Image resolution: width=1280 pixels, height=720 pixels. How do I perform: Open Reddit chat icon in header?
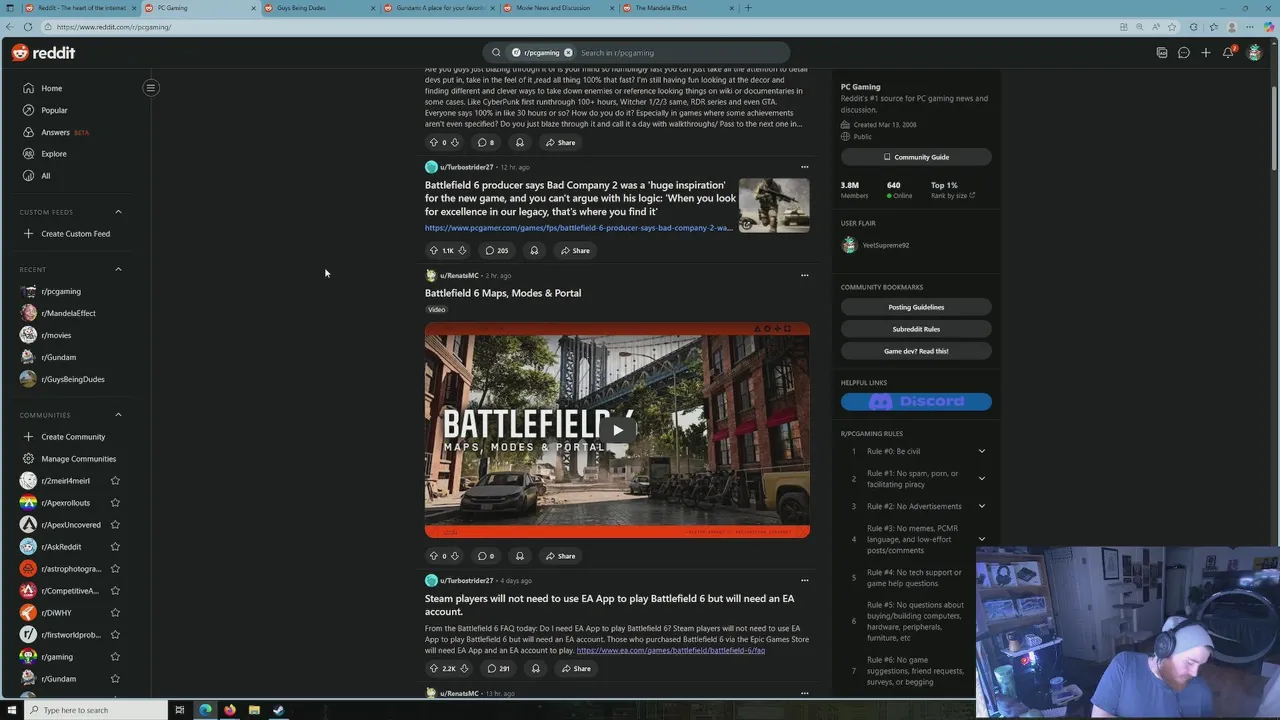coord(1183,52)
